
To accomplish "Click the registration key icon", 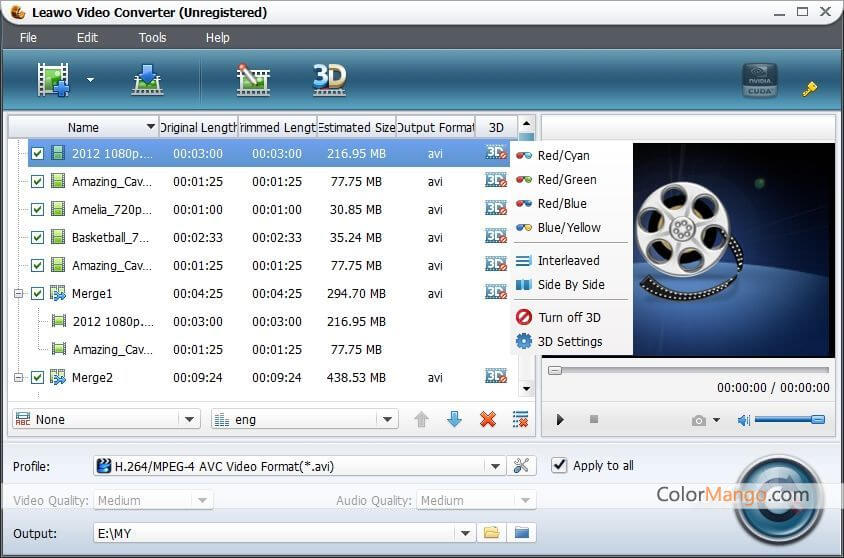I will coord(810,88).
